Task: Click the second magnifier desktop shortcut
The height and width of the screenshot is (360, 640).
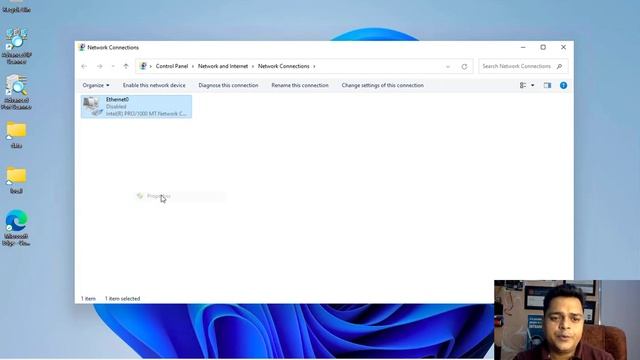Action: [16, 92]
